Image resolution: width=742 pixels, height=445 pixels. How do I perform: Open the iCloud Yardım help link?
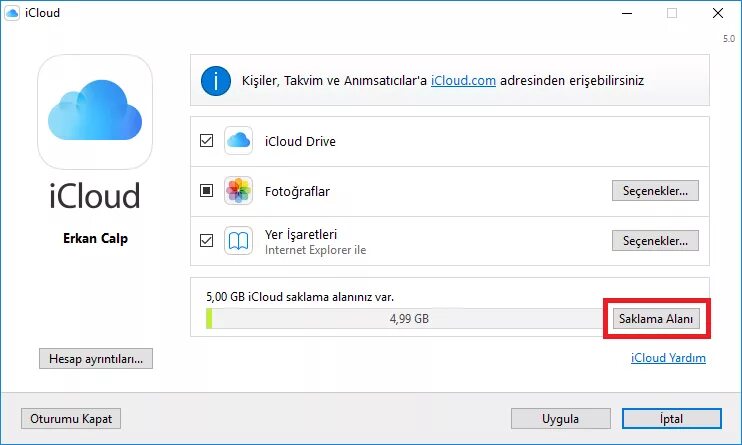[668, 358]
